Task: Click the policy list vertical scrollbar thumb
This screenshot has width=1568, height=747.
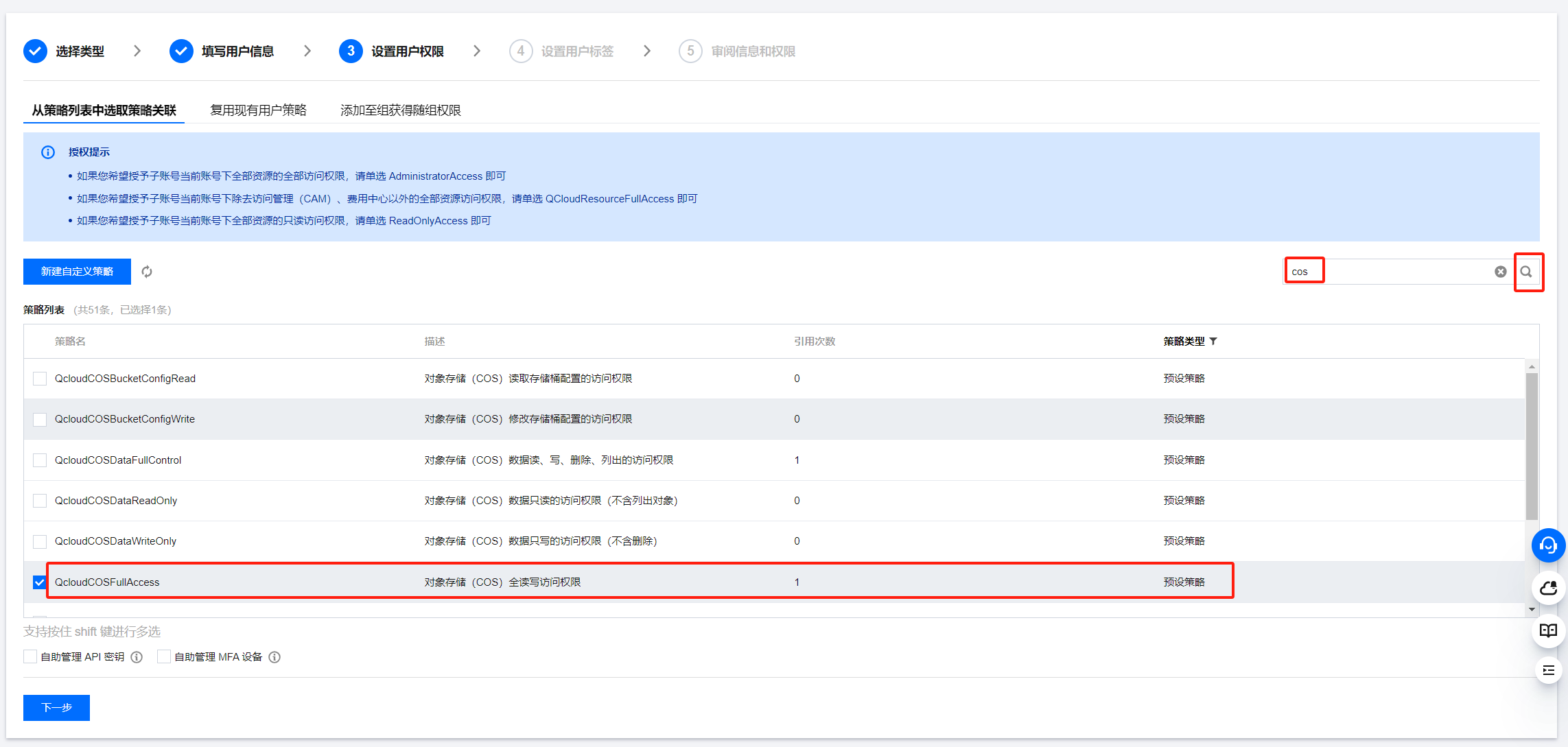Action: pos(1532,446)
